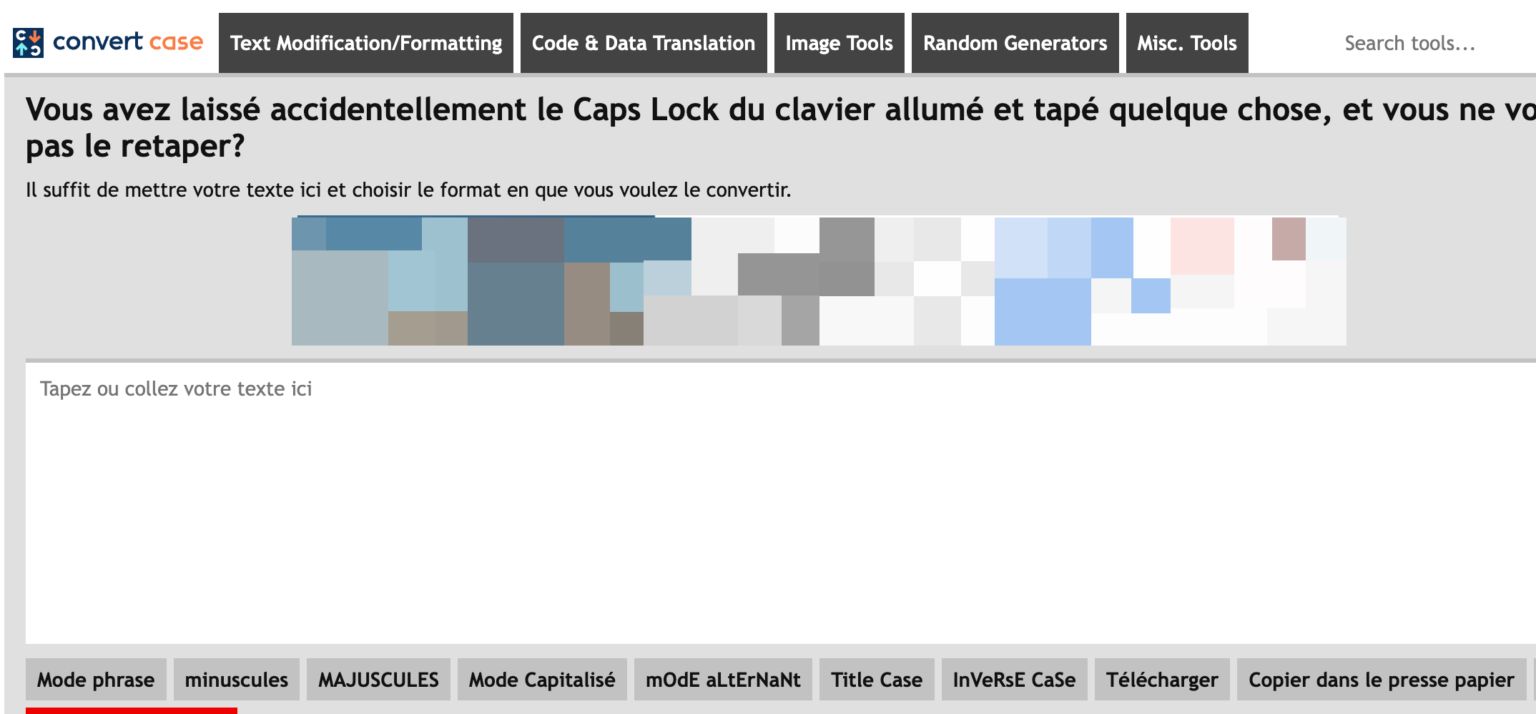Apply InVeRsE CaSe conversion
Screen dimensions: 1536x714
pyautogui.click(x=1014, y=680)
